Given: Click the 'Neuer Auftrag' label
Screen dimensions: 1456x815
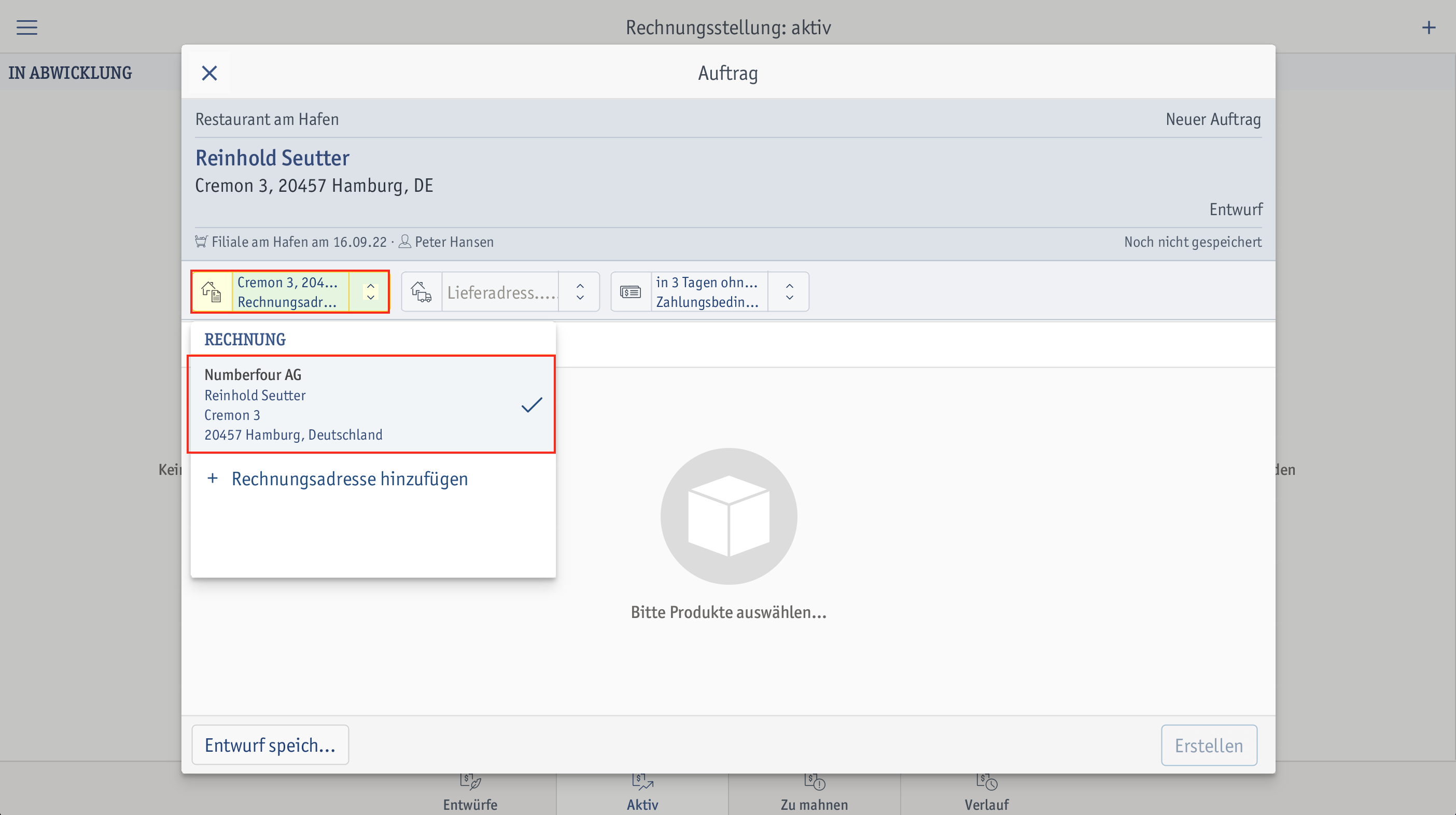Looking at the screenshot, I should 1213,119.
